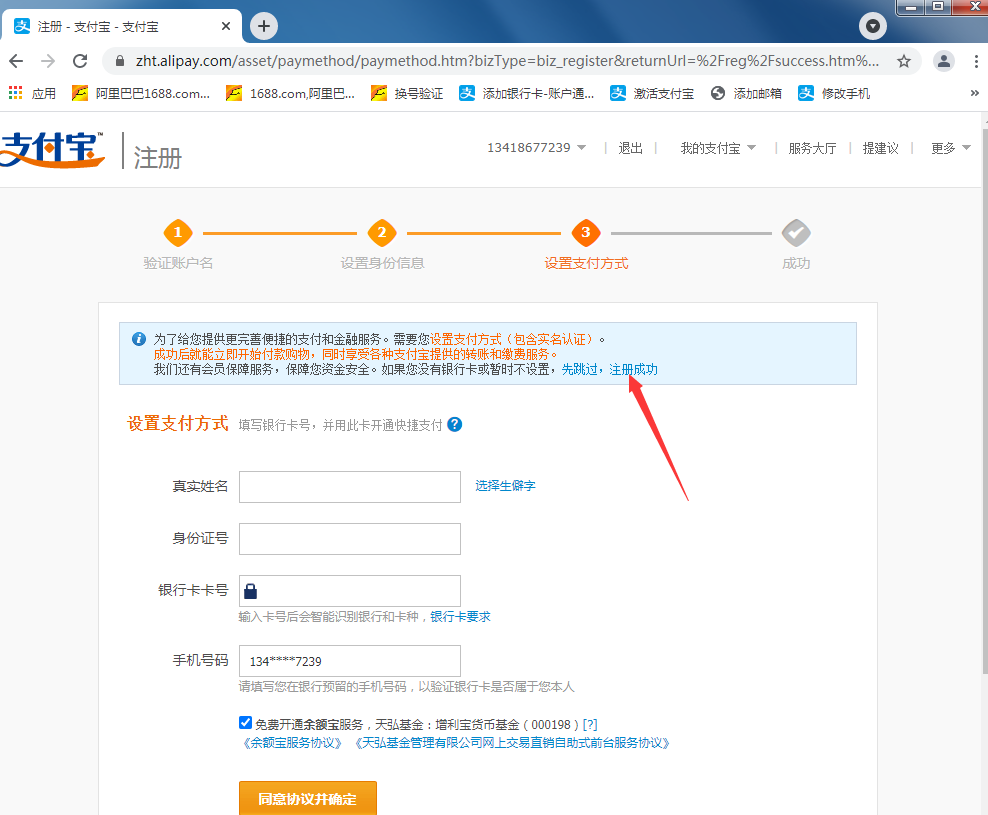Click the 支付宝 Alipay logo
Image resolution: width=988 pixels, height=815 pixels.
[x=53, y=149]
